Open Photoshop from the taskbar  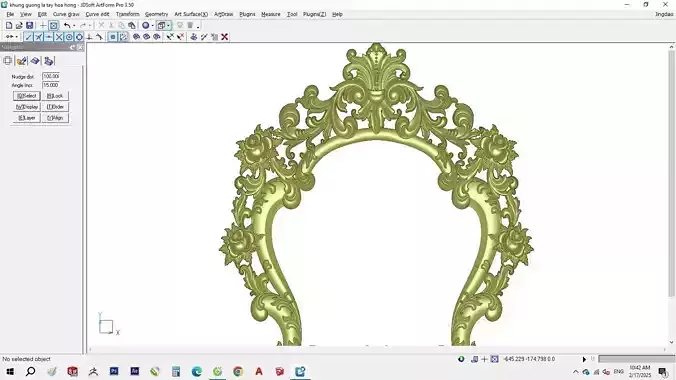[114, 371]
